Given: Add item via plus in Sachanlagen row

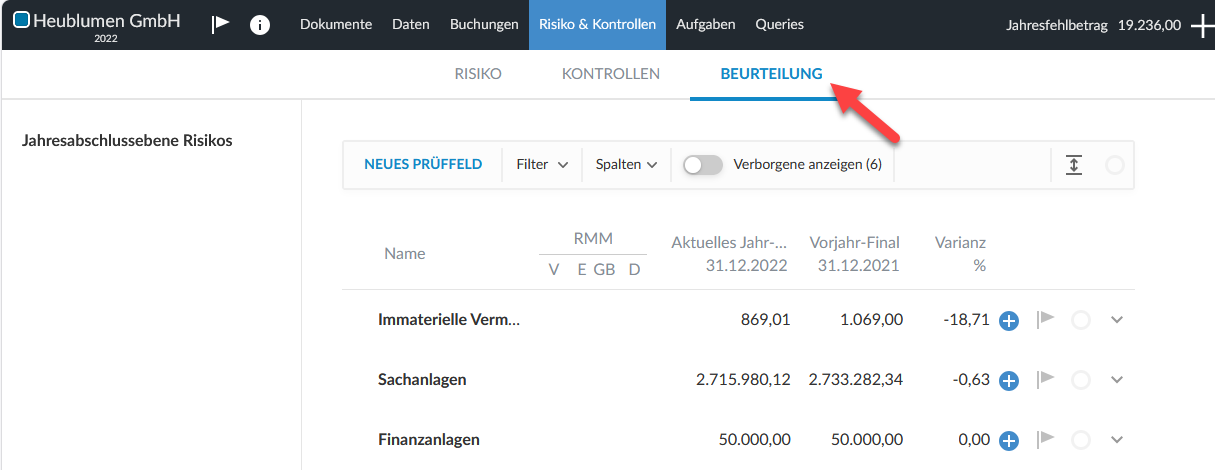Looking at the screenshot, I should 1009,381.
